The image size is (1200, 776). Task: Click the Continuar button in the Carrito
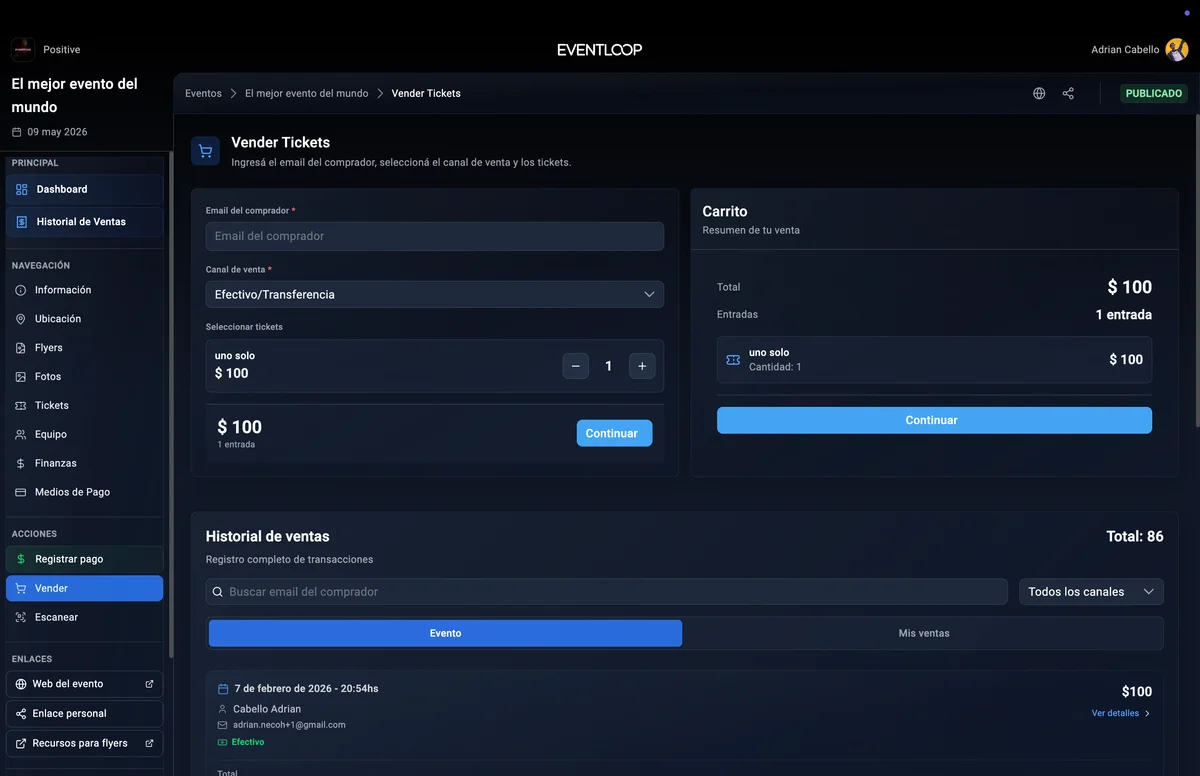pyautogui.click(x=932, y=420)
